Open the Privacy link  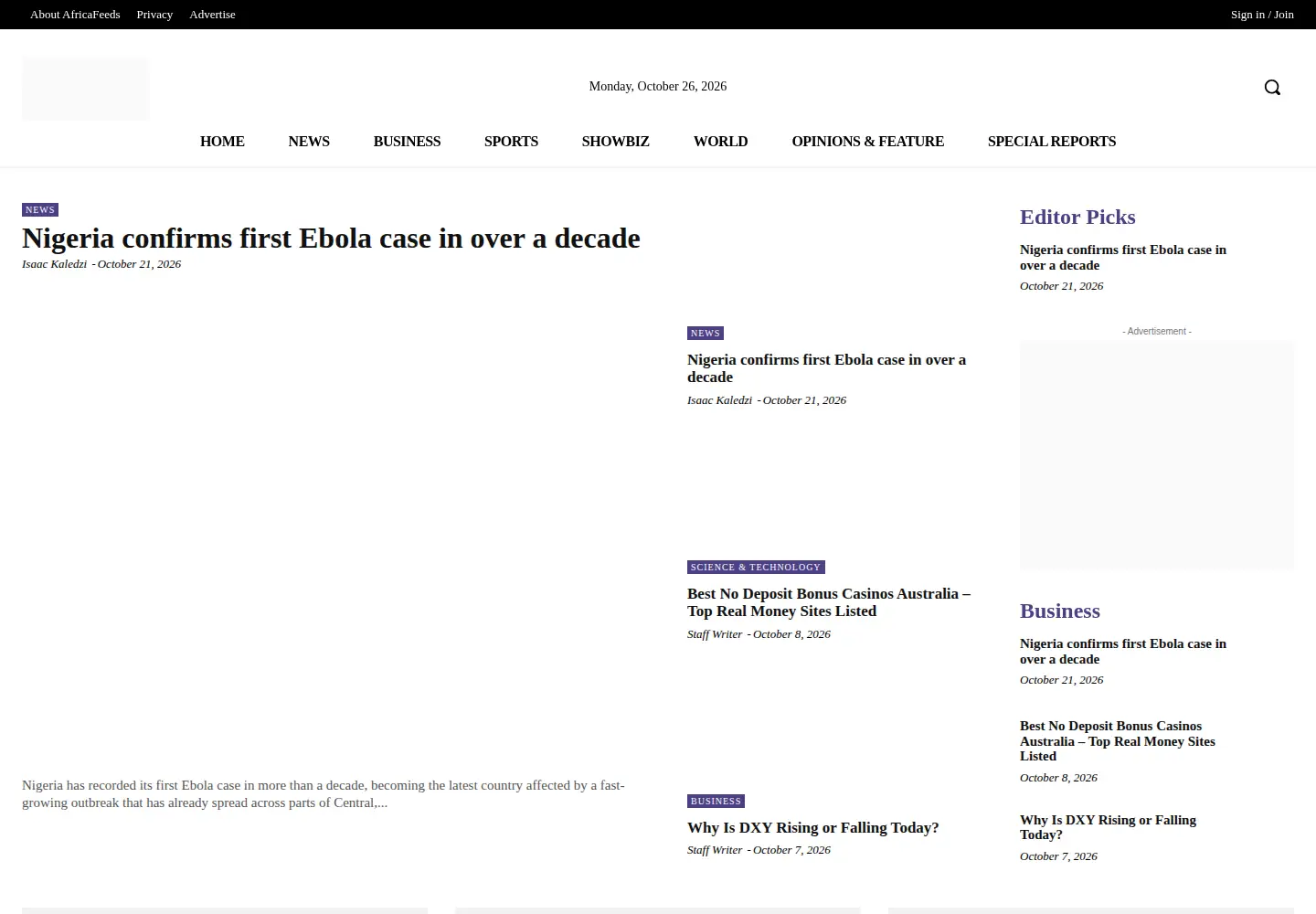coord(154,15)
